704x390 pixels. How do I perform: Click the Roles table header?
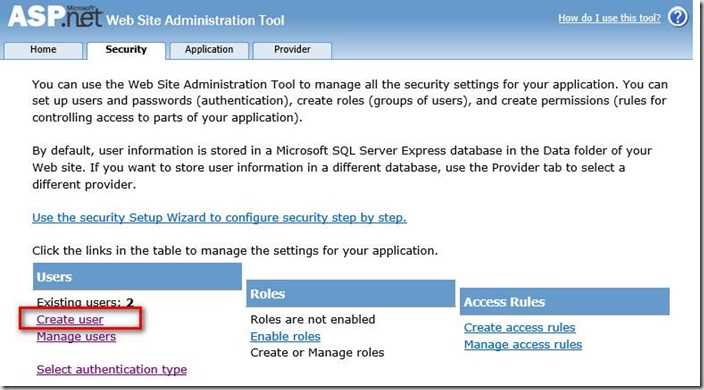(x=351, y=294)
